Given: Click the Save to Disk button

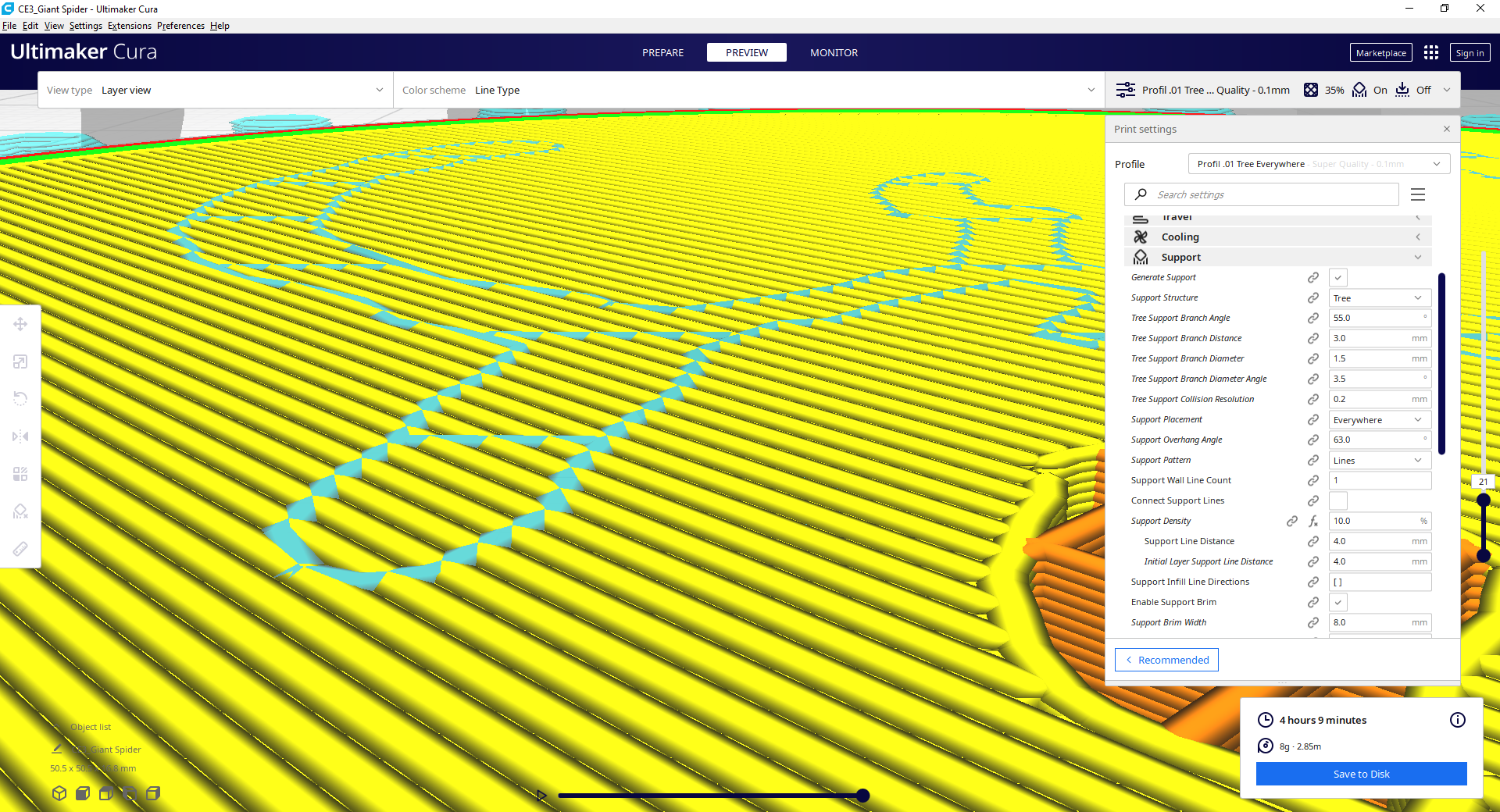Looking at the screenshot, I should pos(1361,774).
